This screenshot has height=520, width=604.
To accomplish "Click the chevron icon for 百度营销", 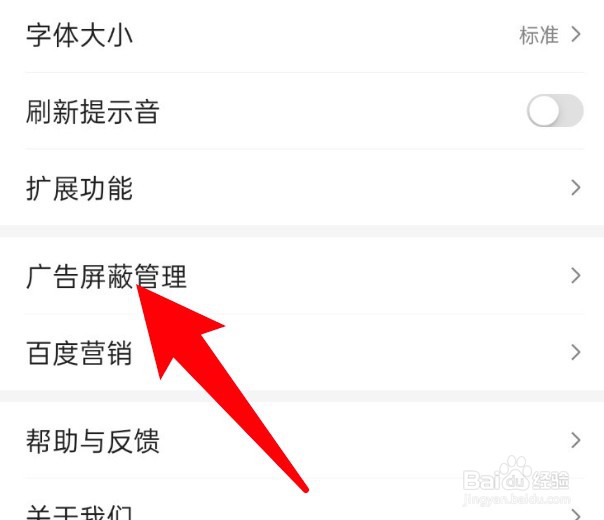I will [x=576, y=352].
